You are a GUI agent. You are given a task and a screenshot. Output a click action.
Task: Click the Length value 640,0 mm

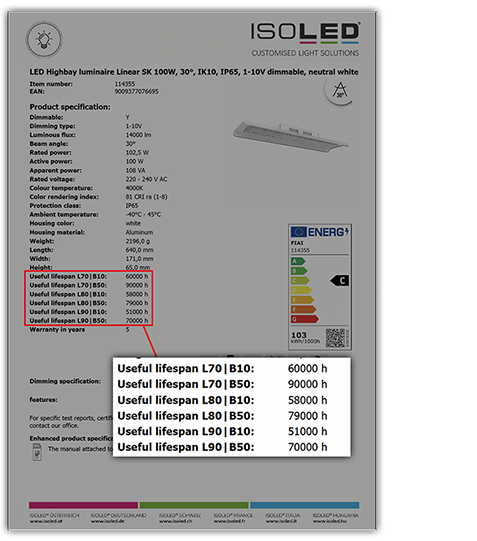[139, 250]
